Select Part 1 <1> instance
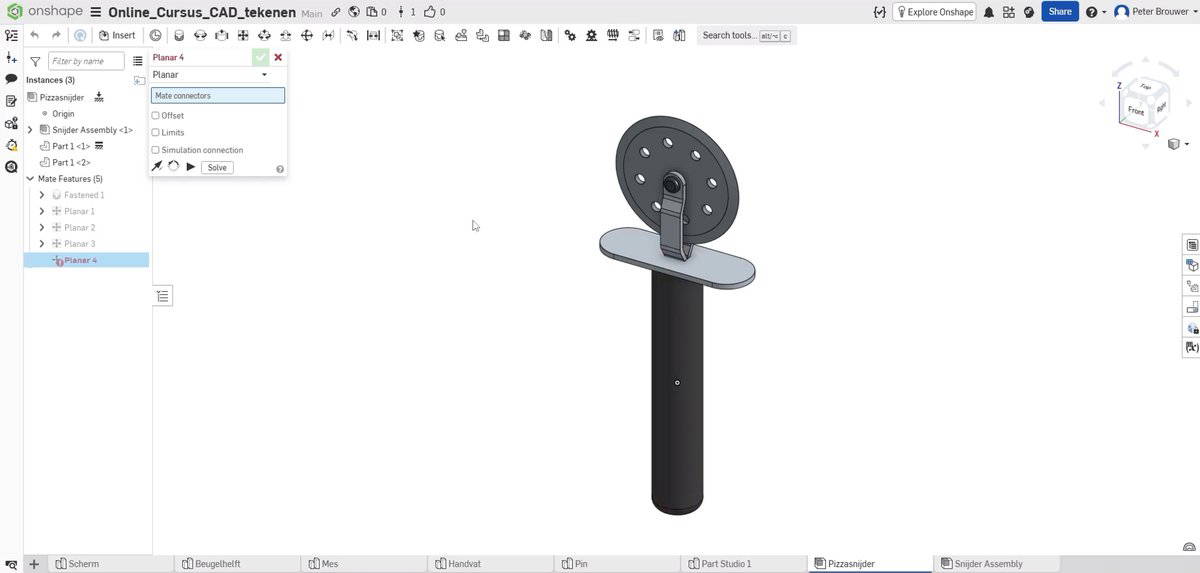The image size is (1200, 573). [71, 146]
